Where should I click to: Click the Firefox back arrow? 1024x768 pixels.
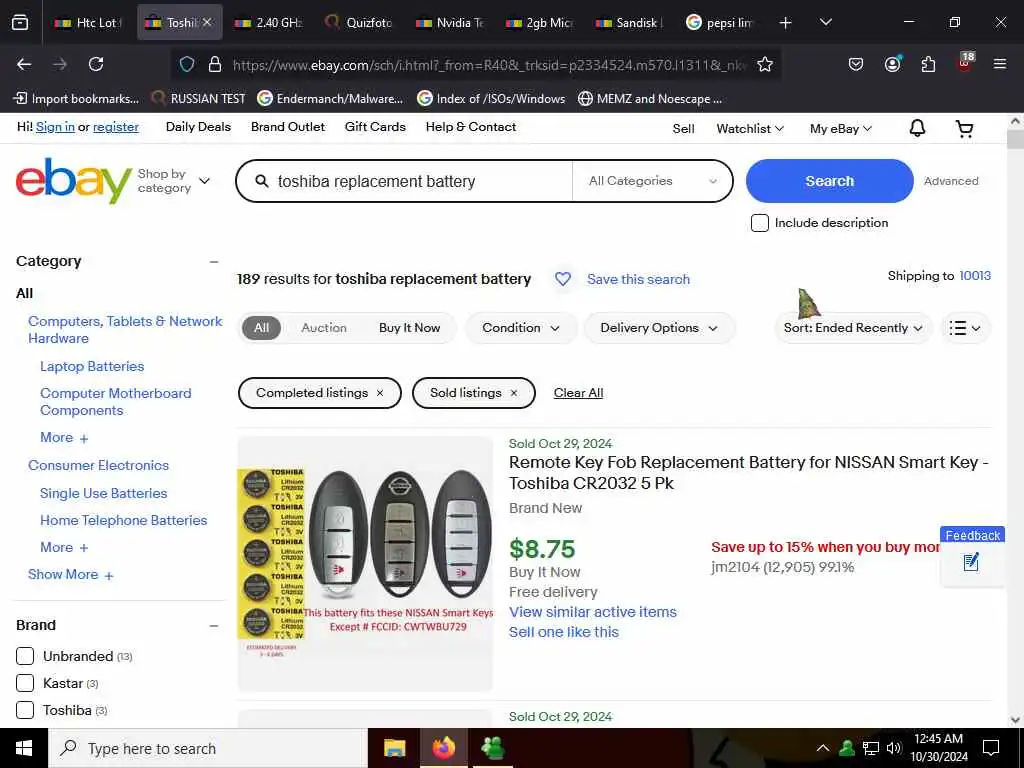pos(24,64)
